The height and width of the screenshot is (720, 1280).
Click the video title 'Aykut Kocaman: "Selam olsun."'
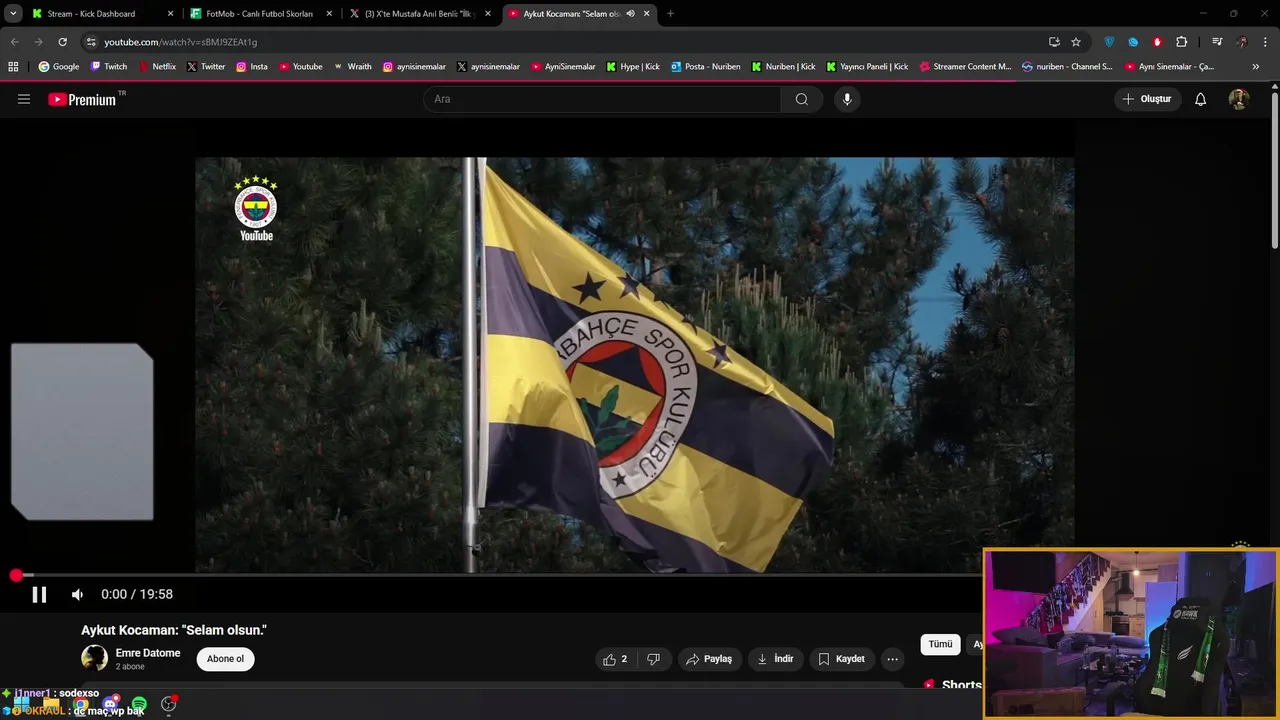point(174,630)
